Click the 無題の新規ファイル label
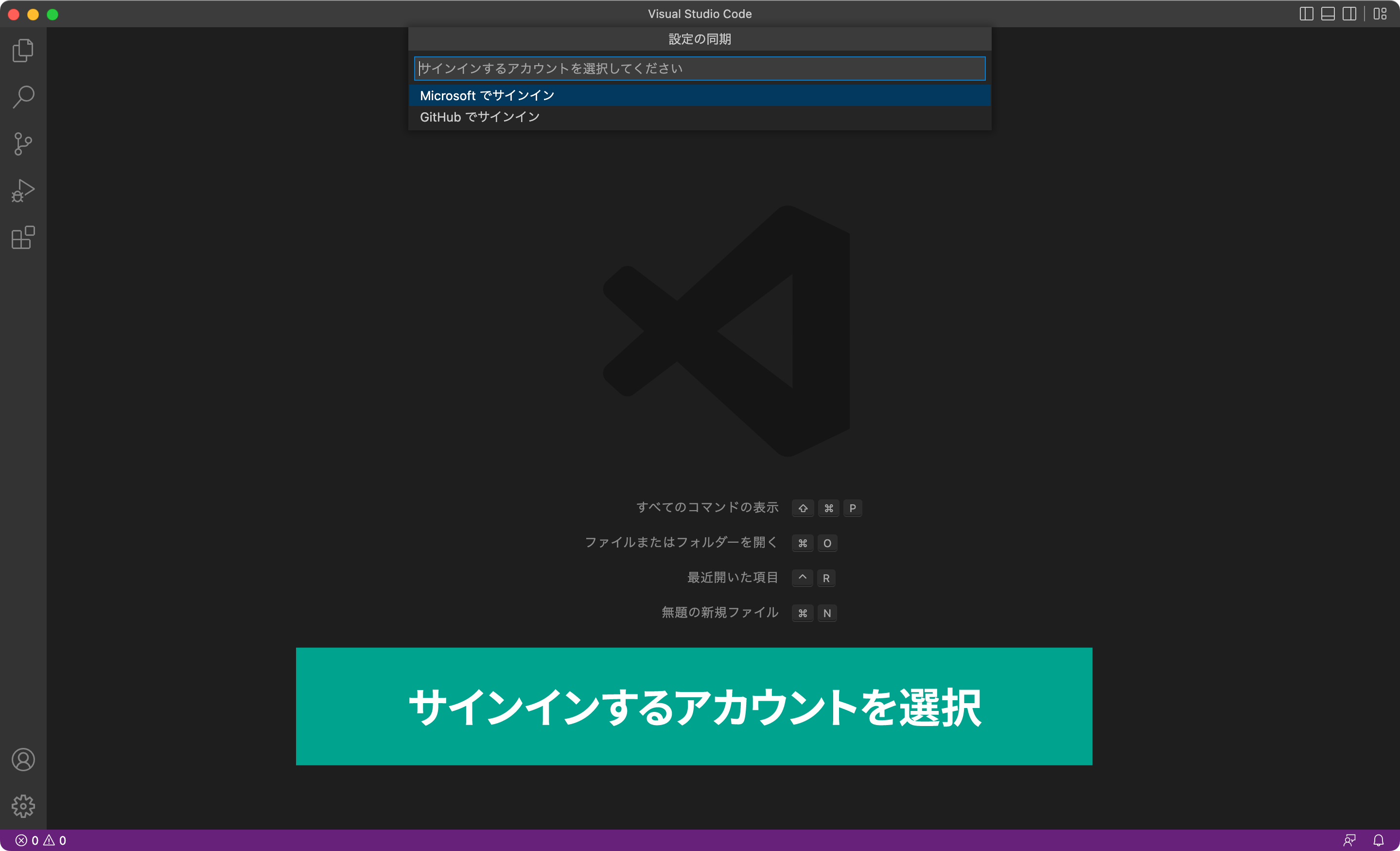 pos(720,613)
